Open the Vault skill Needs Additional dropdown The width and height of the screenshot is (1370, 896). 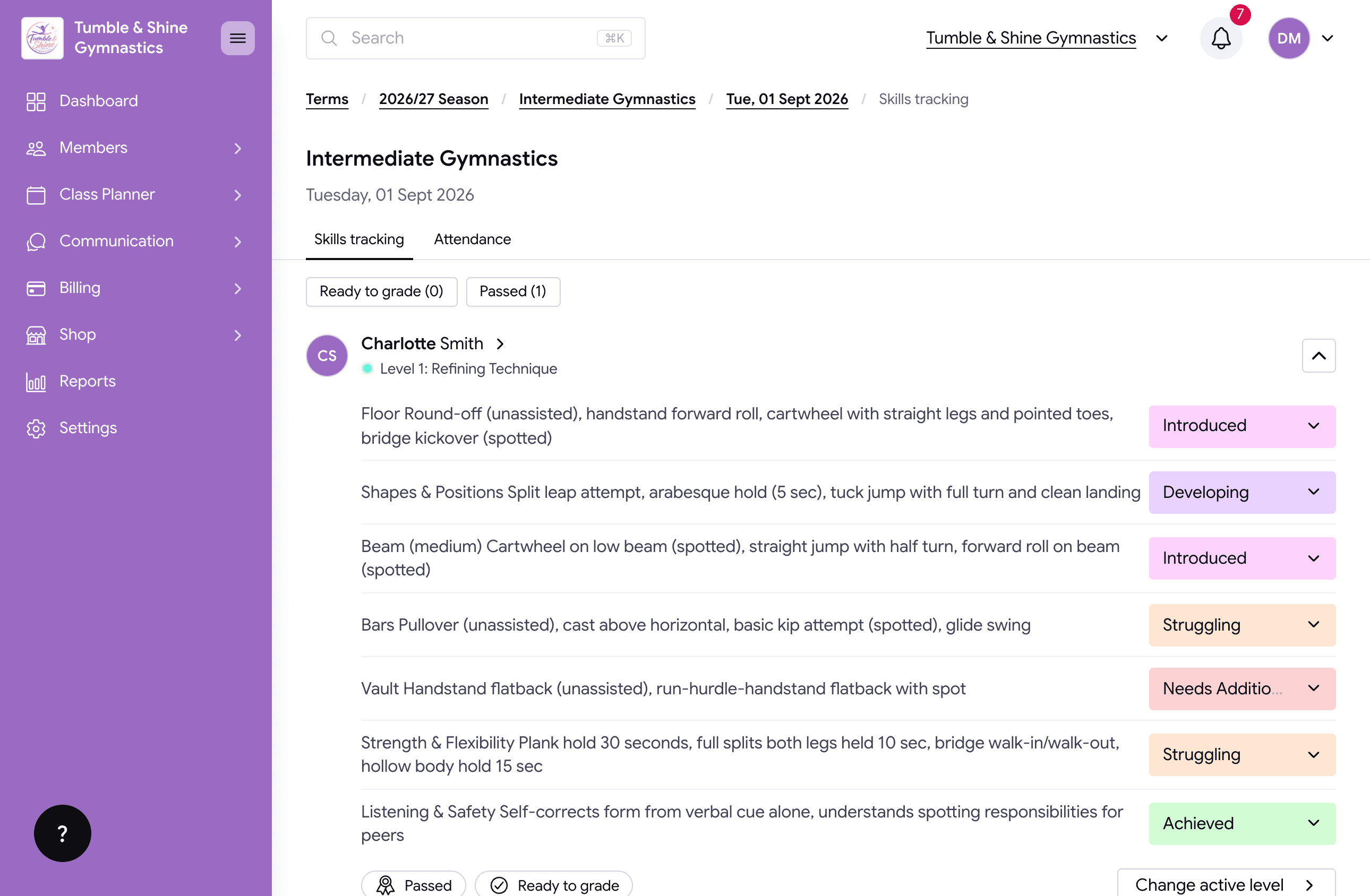click(1241, 688)
